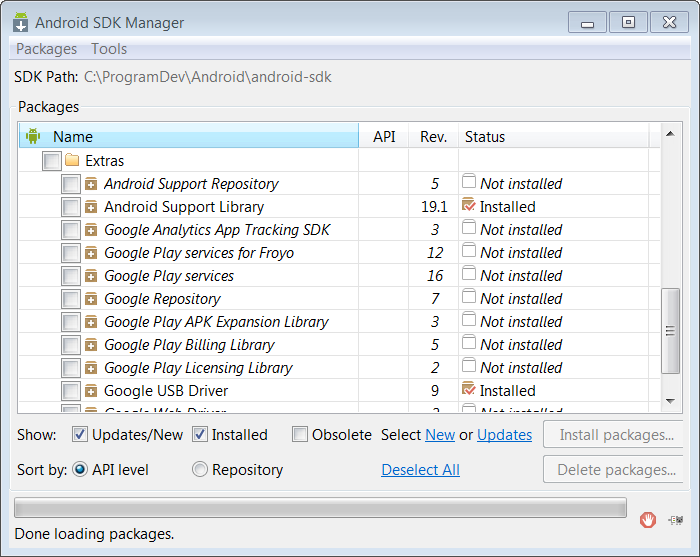The width and height of the screenshot is (700, 557).
Task: Check the Google Repository package checkbox
Action: (x=71, y=299)
